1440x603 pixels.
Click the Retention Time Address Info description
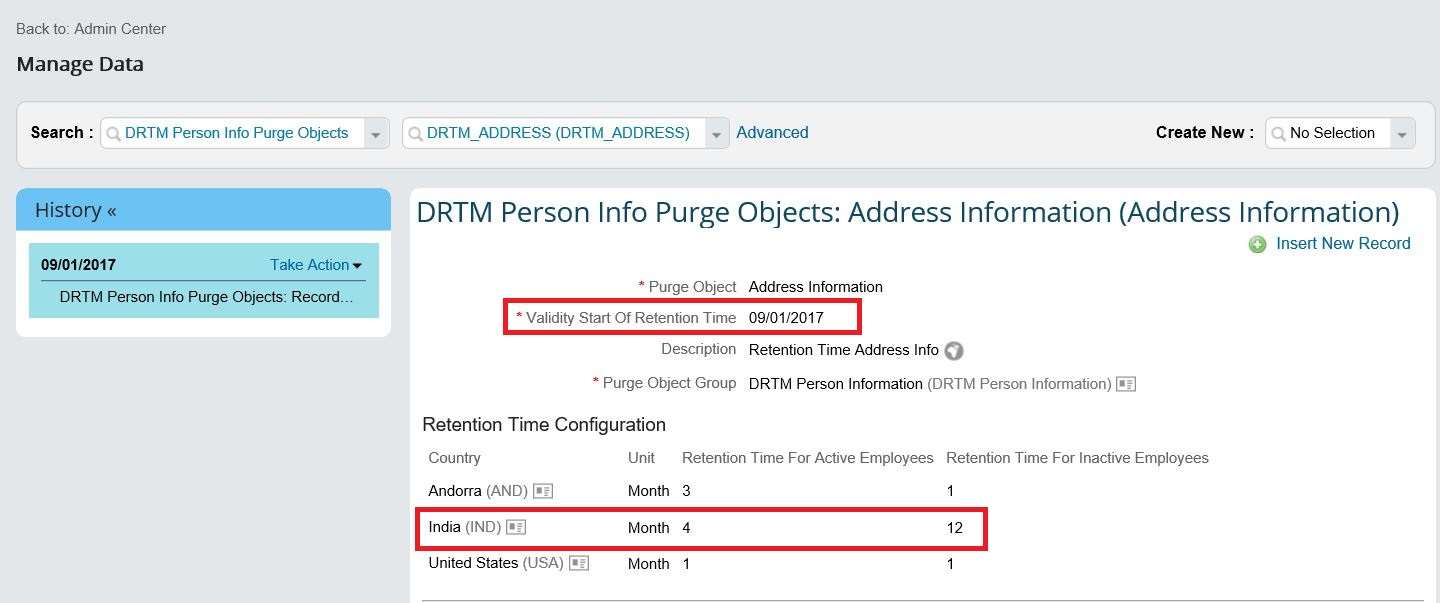pos(844,350)
